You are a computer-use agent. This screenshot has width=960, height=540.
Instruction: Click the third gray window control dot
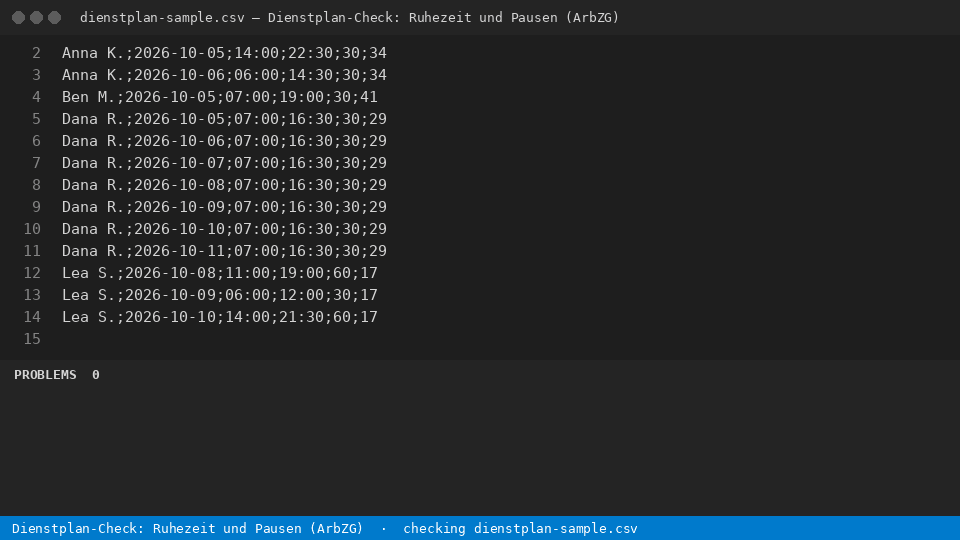click(x=54, y=18)
